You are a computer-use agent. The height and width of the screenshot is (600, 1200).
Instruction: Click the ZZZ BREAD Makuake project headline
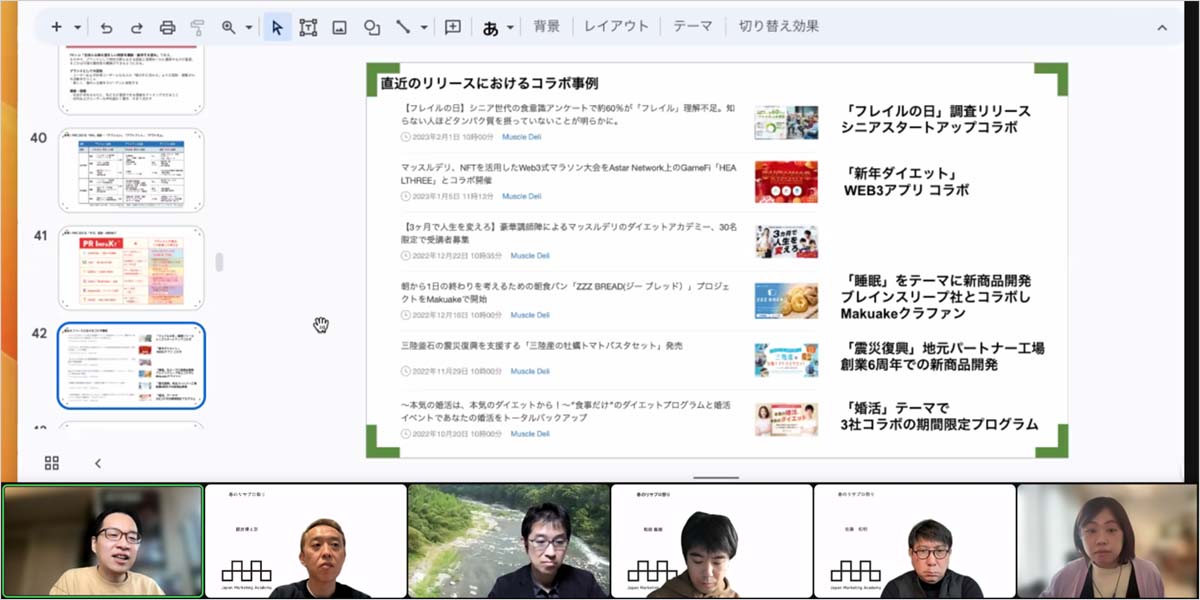[x=567, y=294]
